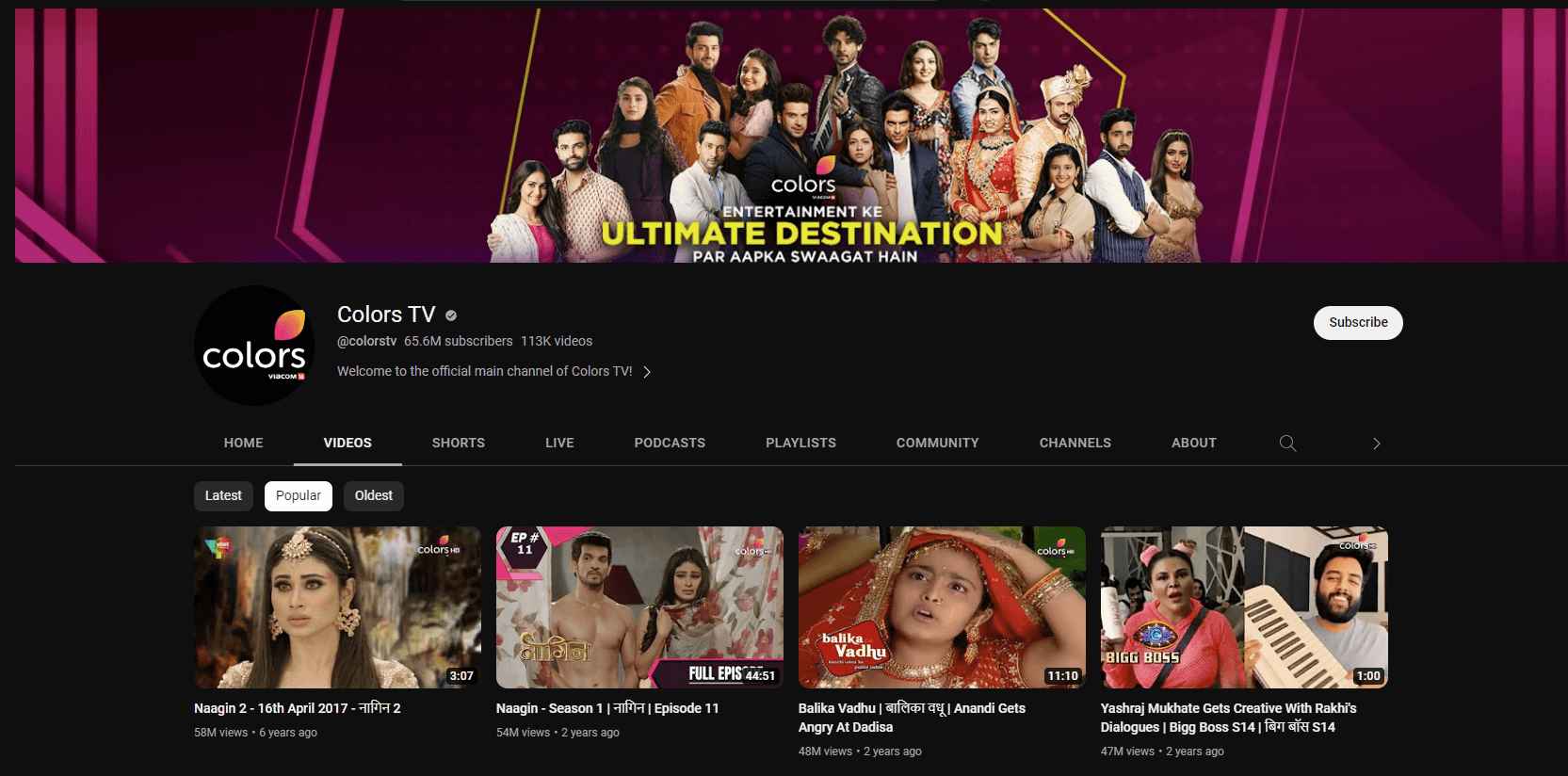
Task: Select the Videos tab
Action: (x=348, y=443)
